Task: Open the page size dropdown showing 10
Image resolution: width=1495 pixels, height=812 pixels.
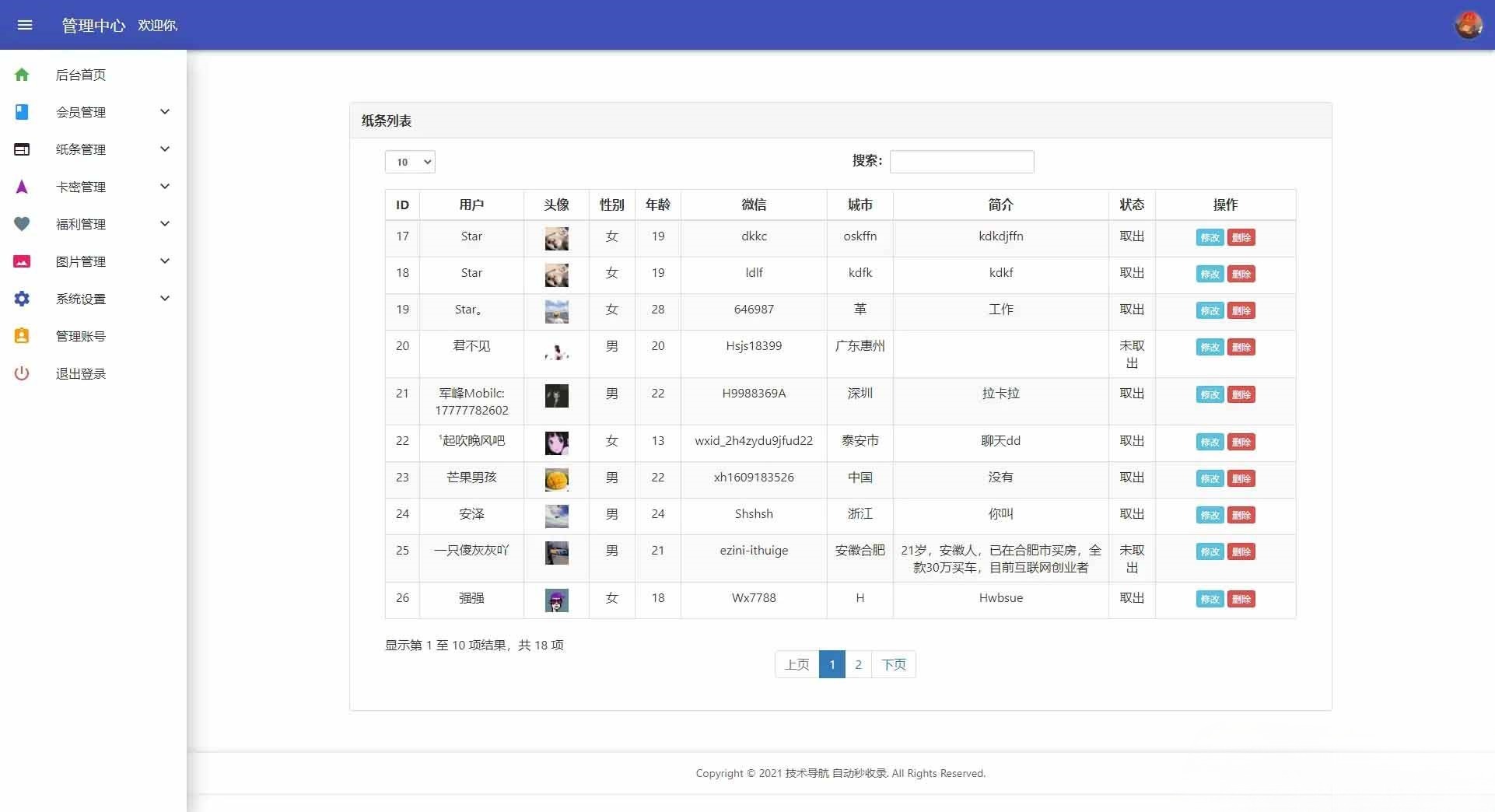Action: [410, 162]
